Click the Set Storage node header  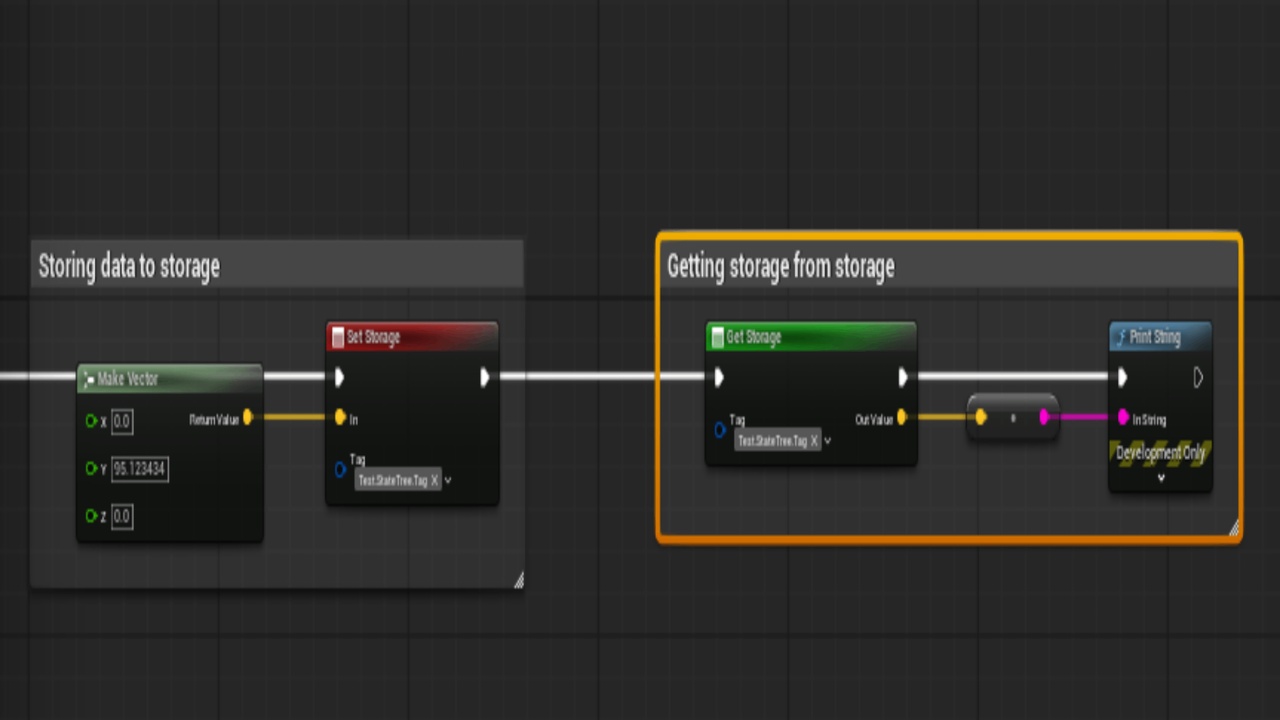click(x=412, y=337)
